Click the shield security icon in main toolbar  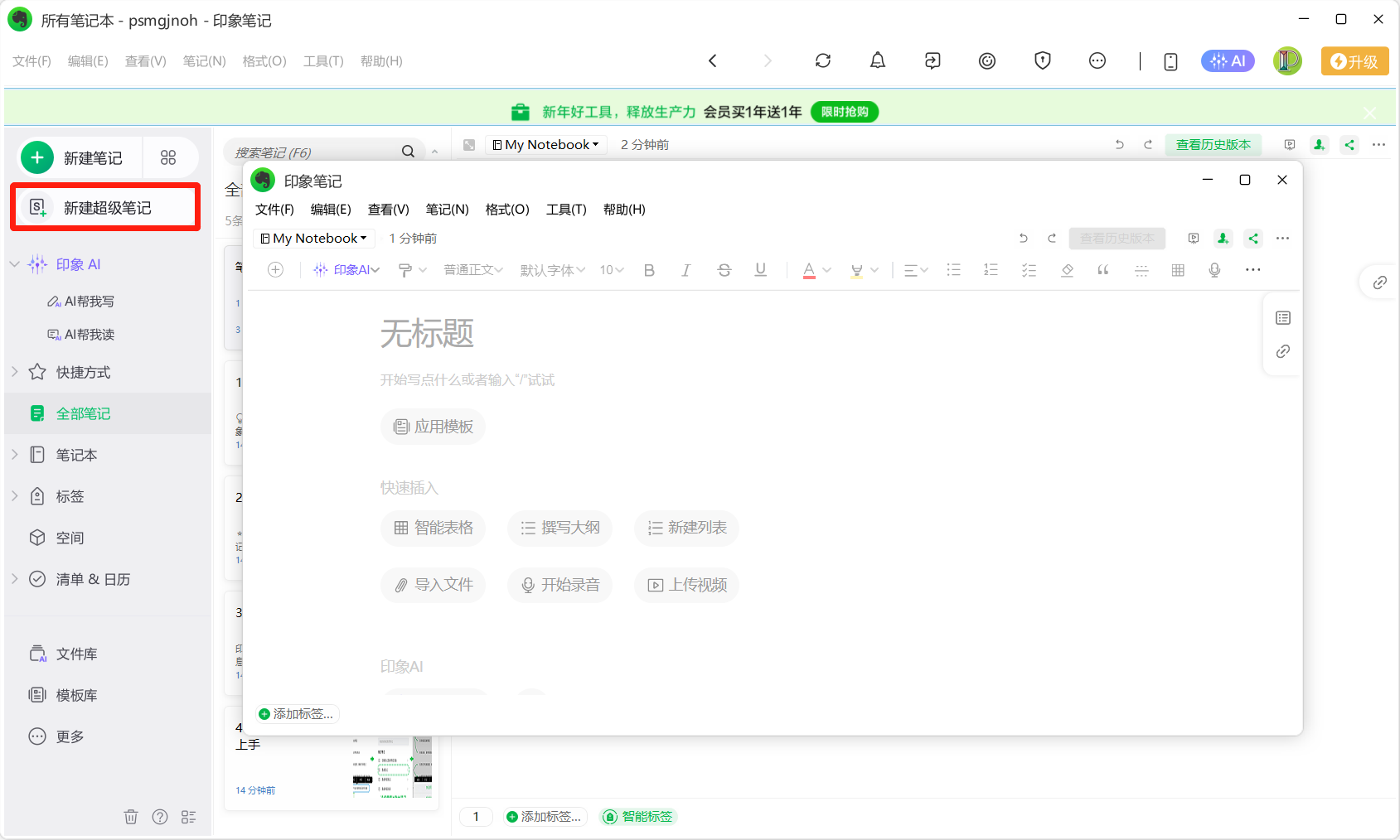(1042, 60)
